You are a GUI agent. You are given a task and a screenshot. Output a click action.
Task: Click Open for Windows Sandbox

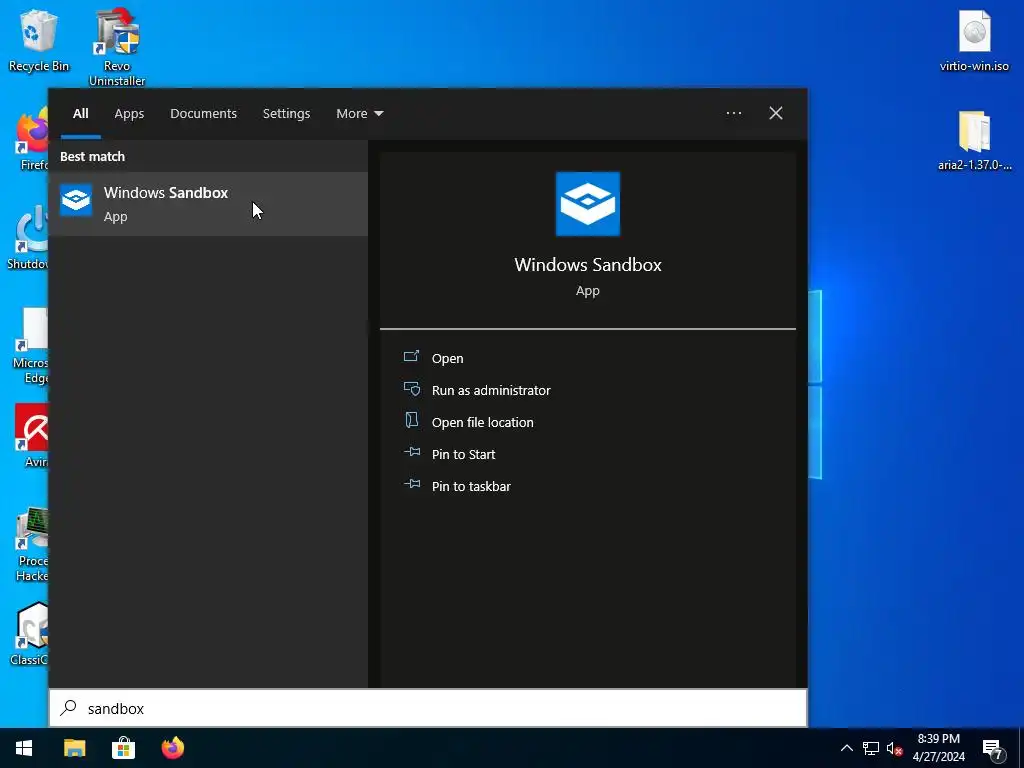[x=447, y=359]
